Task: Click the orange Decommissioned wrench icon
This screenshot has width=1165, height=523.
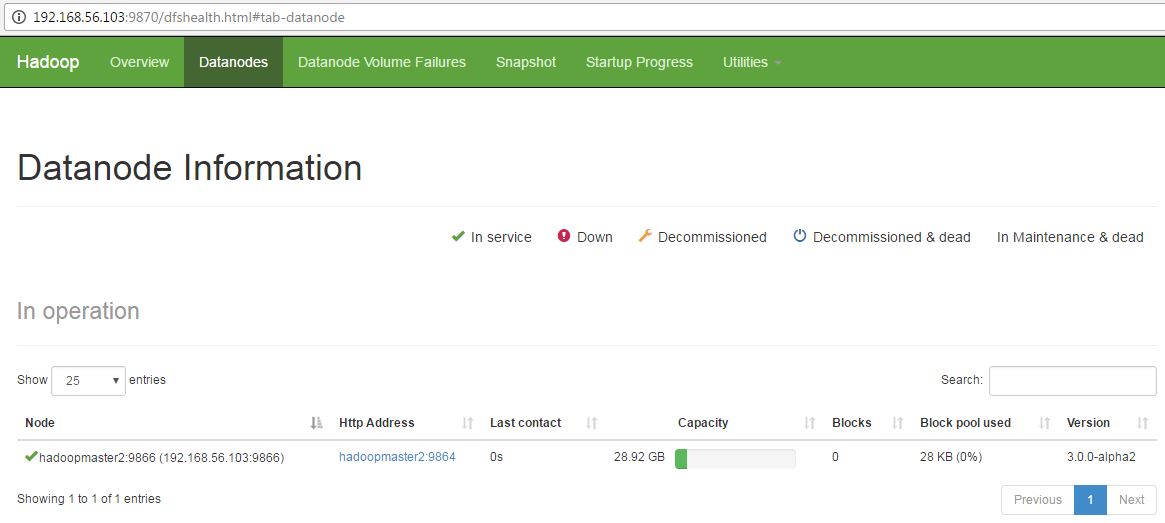Action: pos(645,236)
